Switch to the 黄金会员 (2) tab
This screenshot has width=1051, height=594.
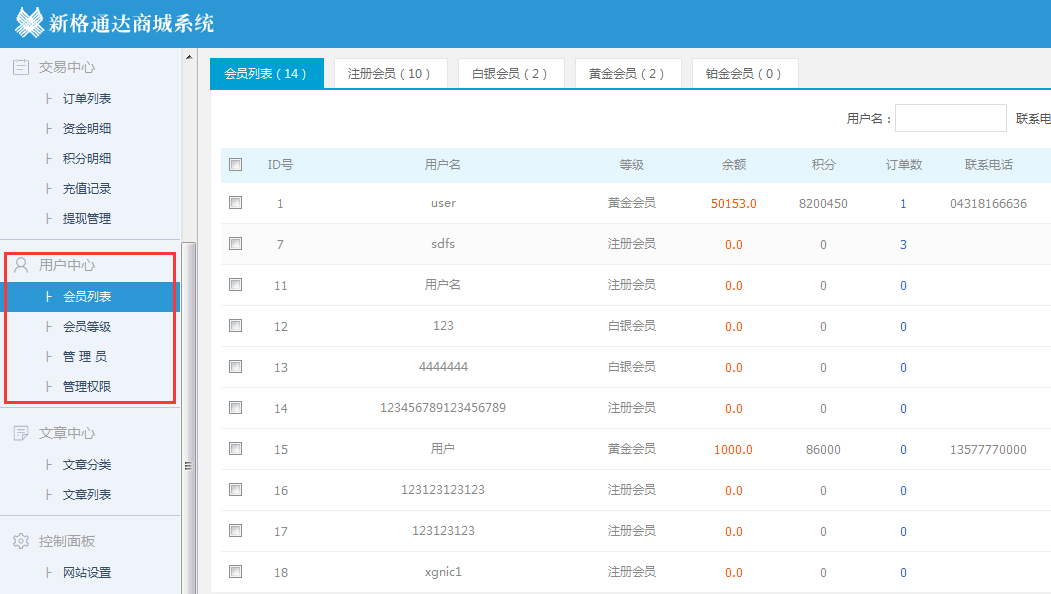(x=626, y=74)
